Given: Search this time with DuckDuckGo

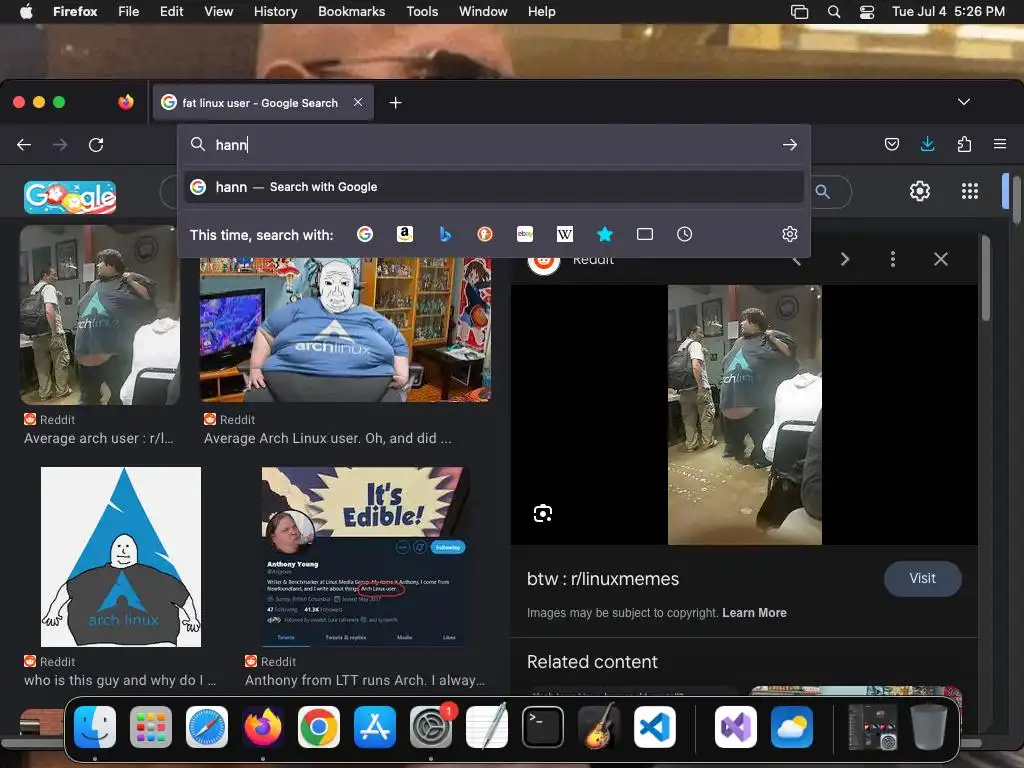Looking at the screenshot, I should coord(485,234).
